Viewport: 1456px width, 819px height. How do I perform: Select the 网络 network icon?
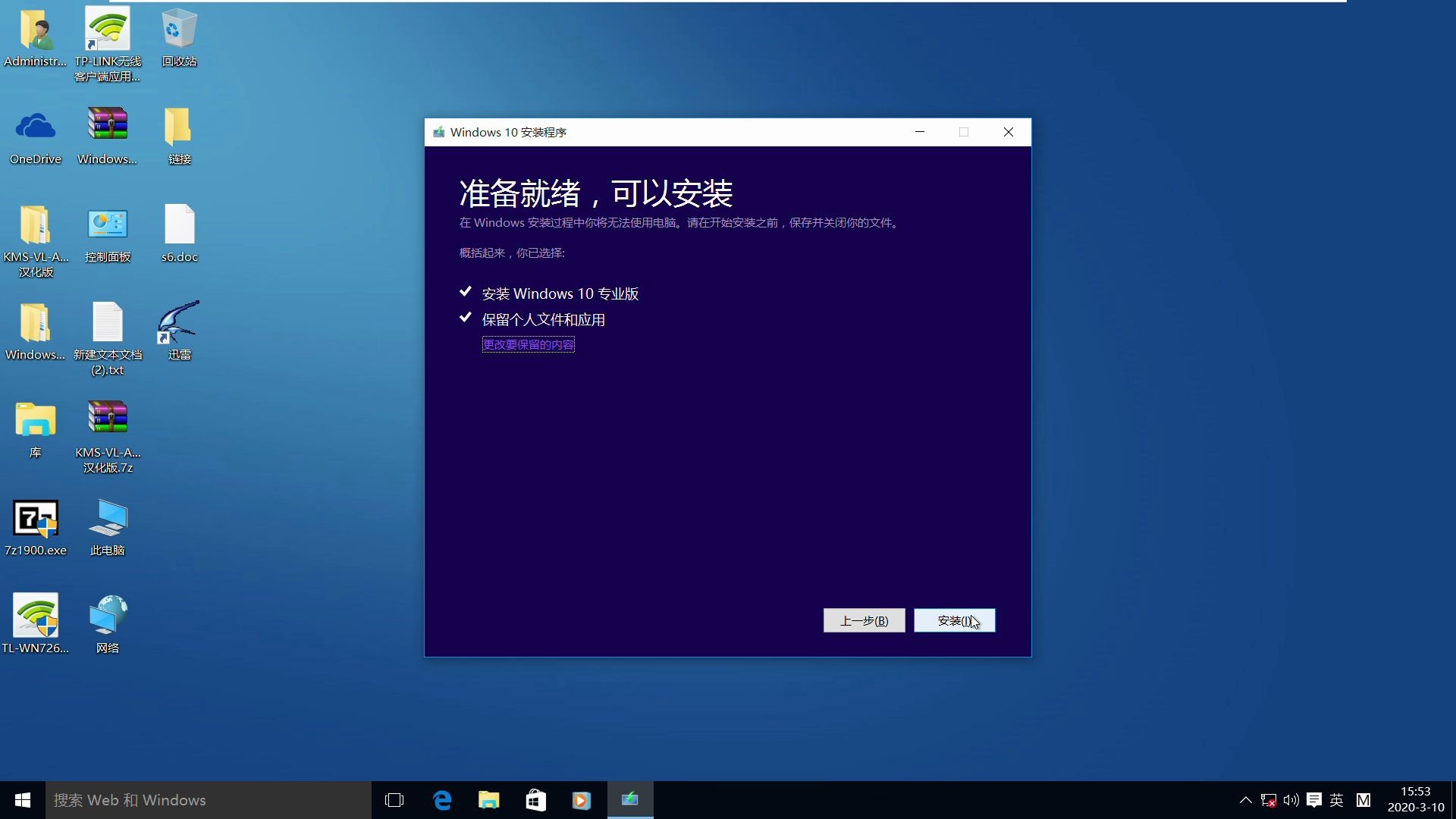[108, 624]
